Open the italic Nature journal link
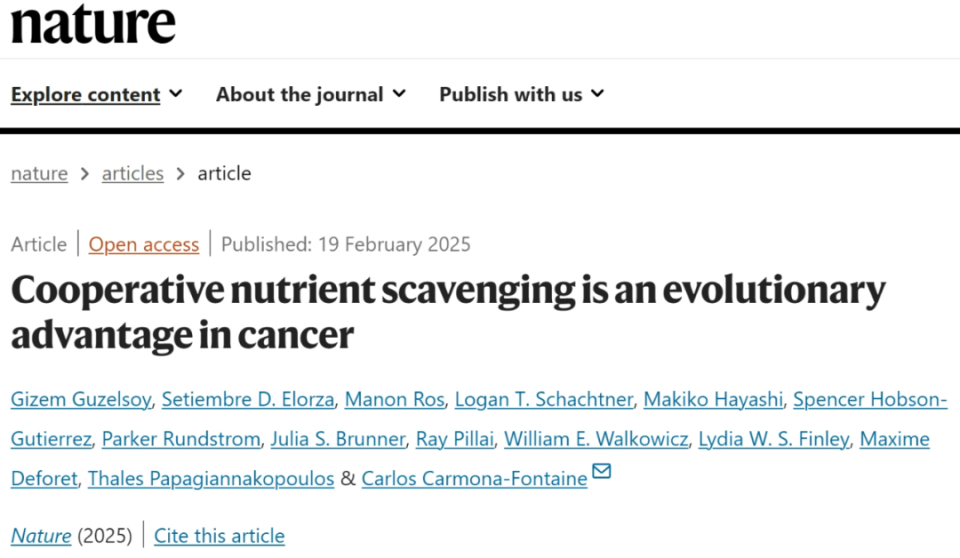960x558 pixels. [x=41, y=536]
